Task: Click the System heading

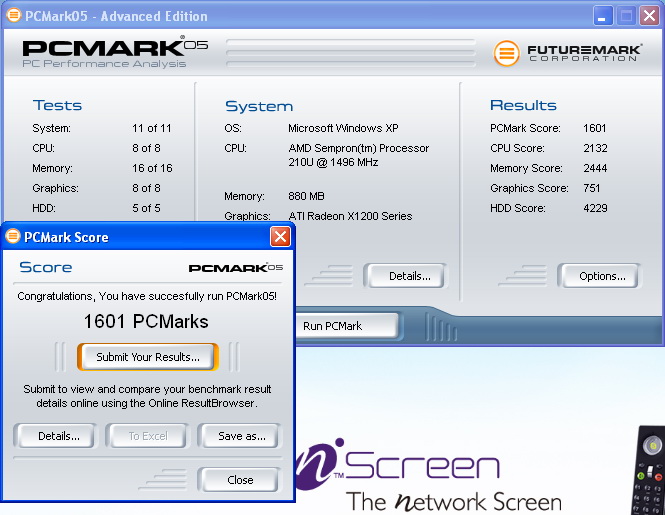Action: tap(259, 106)
